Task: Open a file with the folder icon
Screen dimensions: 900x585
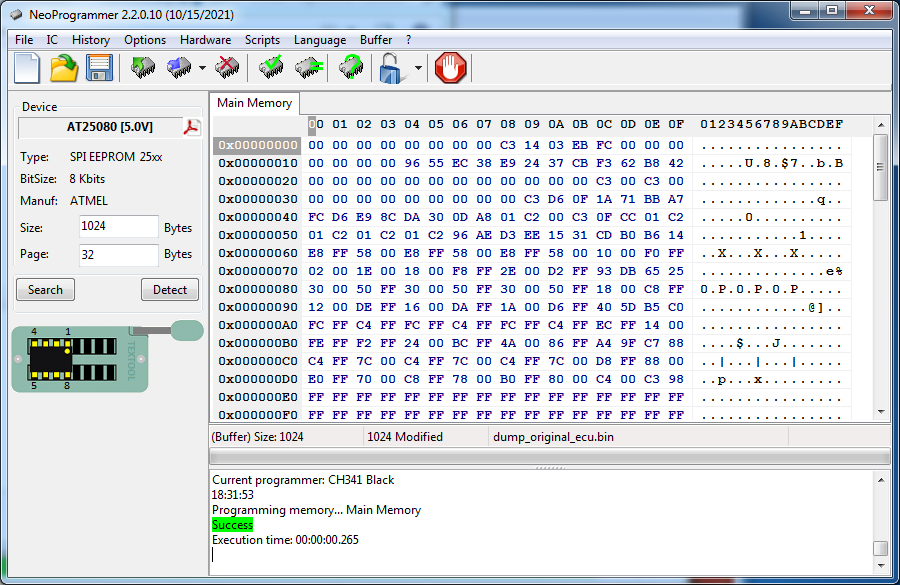Action: click(x=64, y=68)
